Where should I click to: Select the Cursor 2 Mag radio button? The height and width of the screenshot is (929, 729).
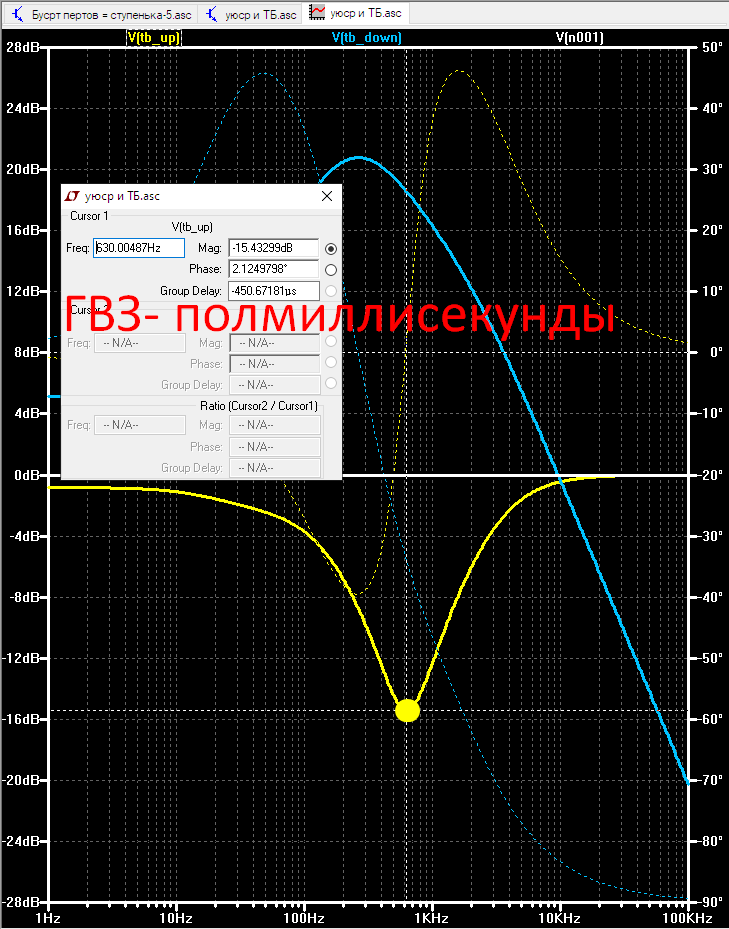(331, 341)
